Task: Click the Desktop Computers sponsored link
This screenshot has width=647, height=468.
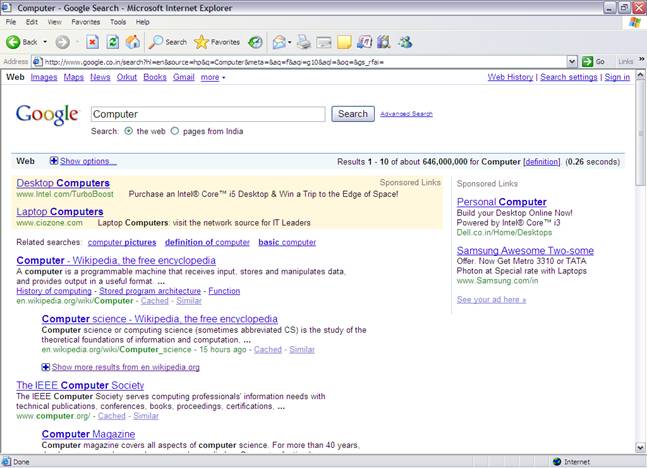Action: coord(63,183)
